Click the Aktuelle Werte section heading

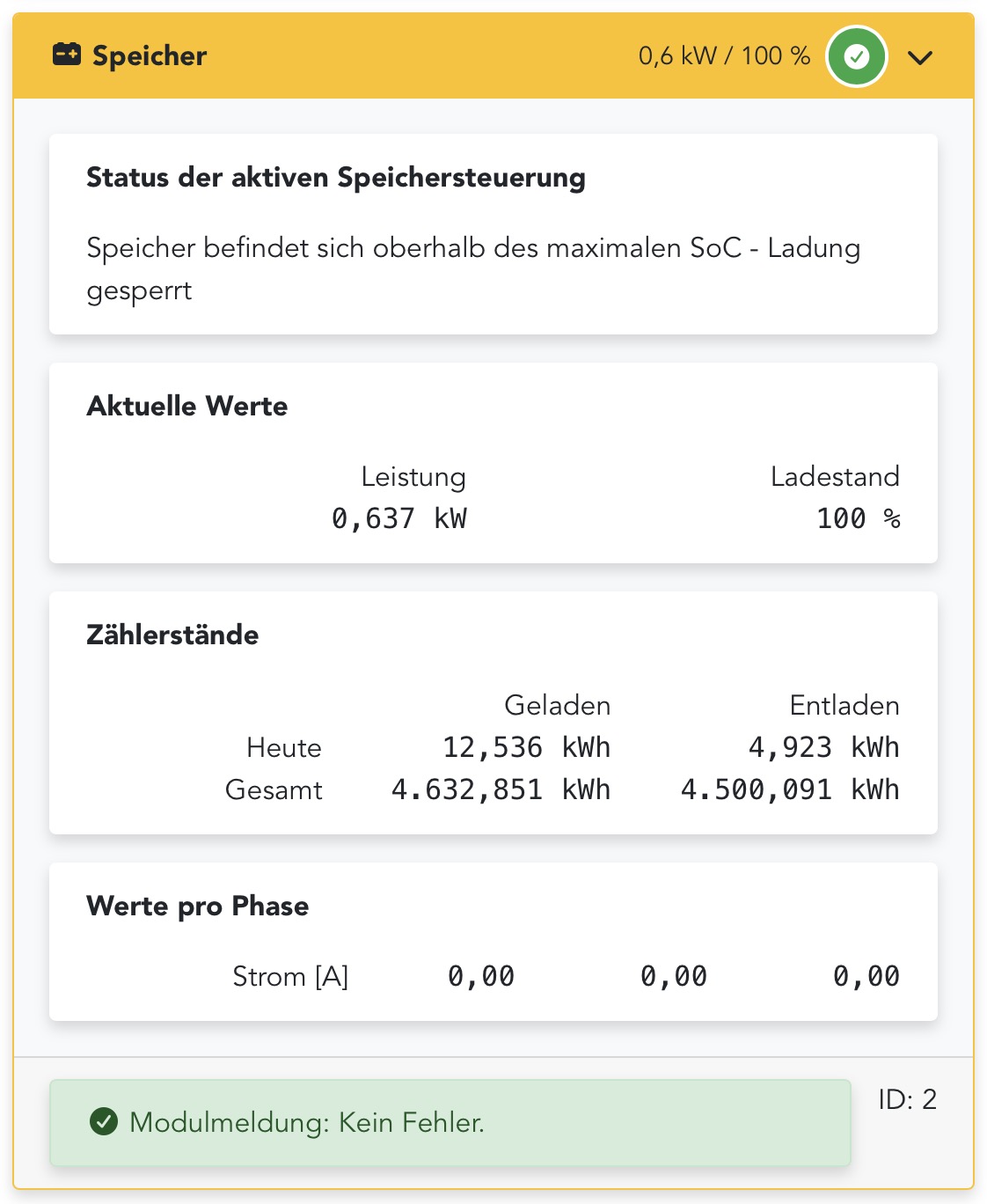coord(186,406)
